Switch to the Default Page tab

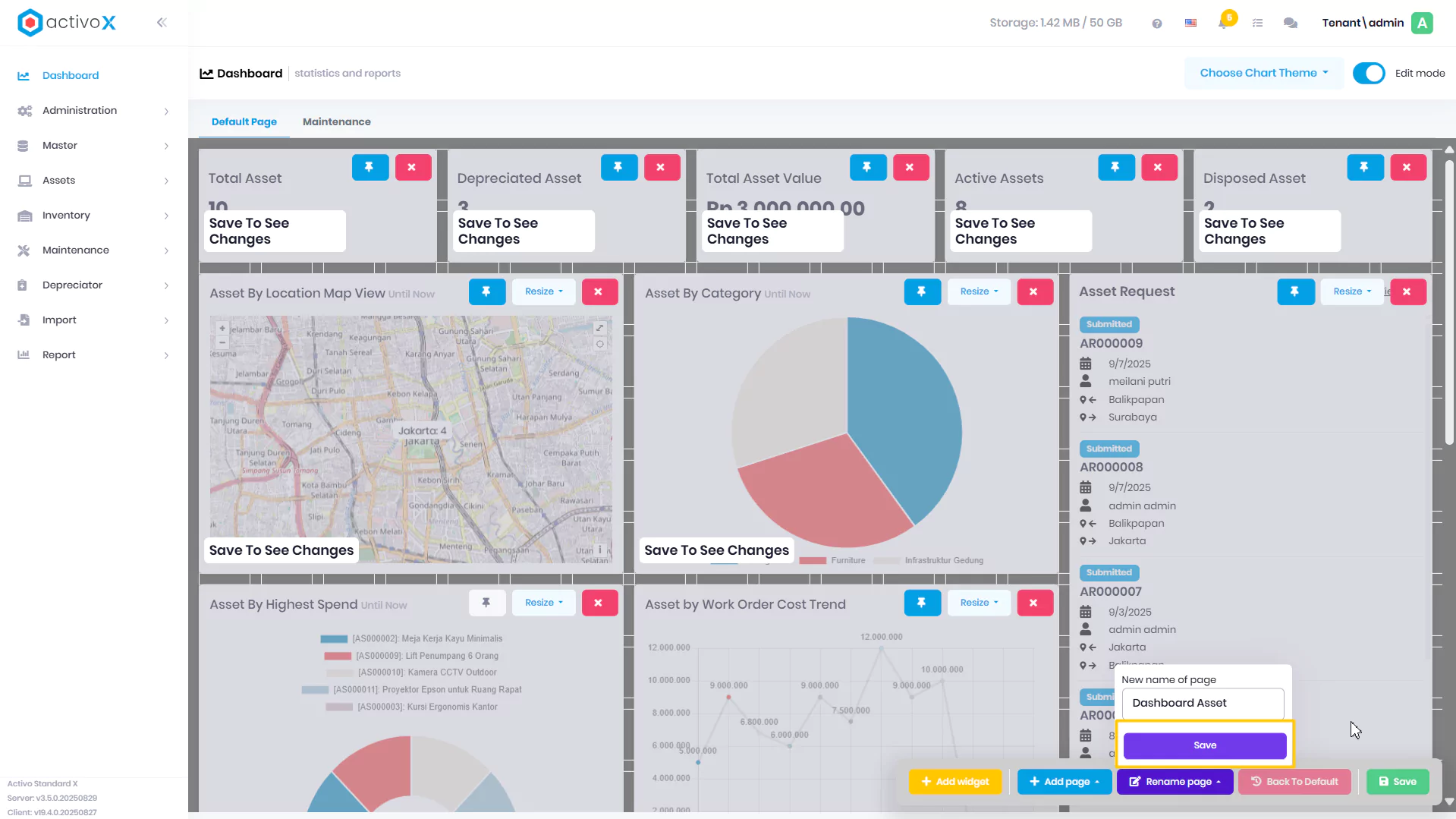244,121
